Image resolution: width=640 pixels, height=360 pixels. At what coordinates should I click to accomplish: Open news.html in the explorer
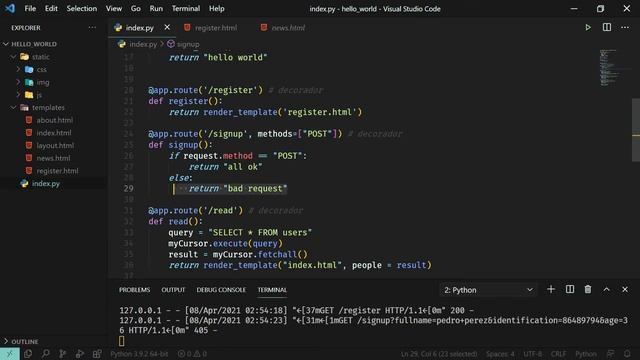click(53, 158)
